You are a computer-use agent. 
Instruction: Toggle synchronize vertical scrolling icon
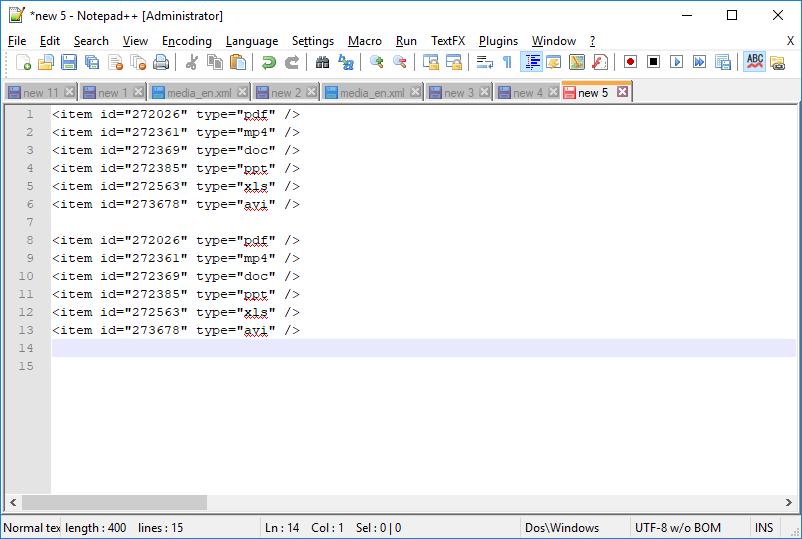click(431, 62)
